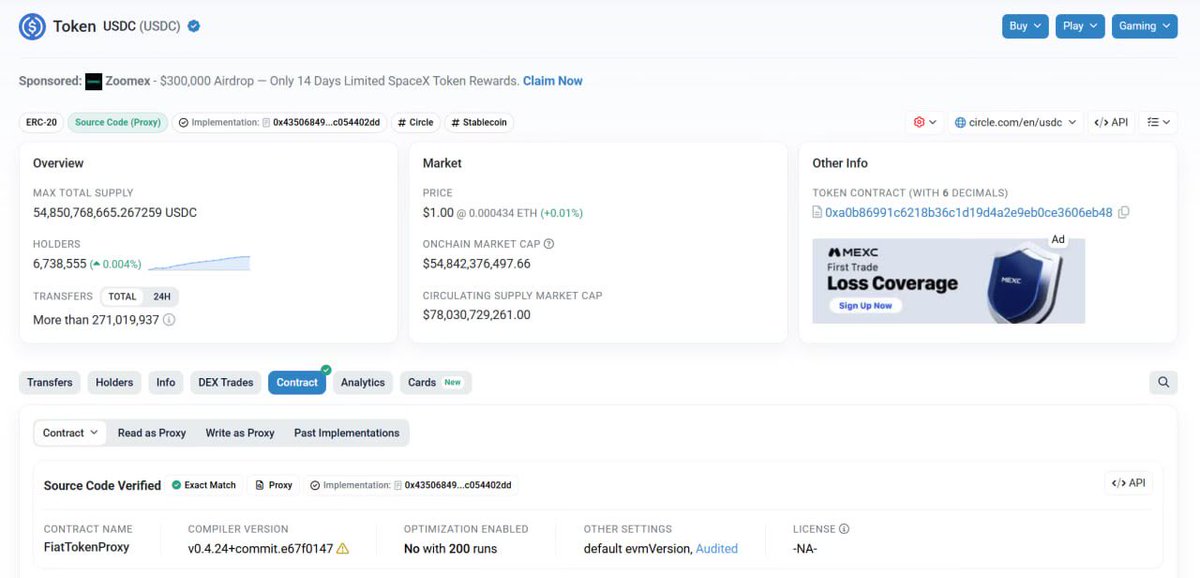The height and width of the screenshot is (578, 1200).
Task: Click the document icon before the contract address
Action: coord(817,213)
